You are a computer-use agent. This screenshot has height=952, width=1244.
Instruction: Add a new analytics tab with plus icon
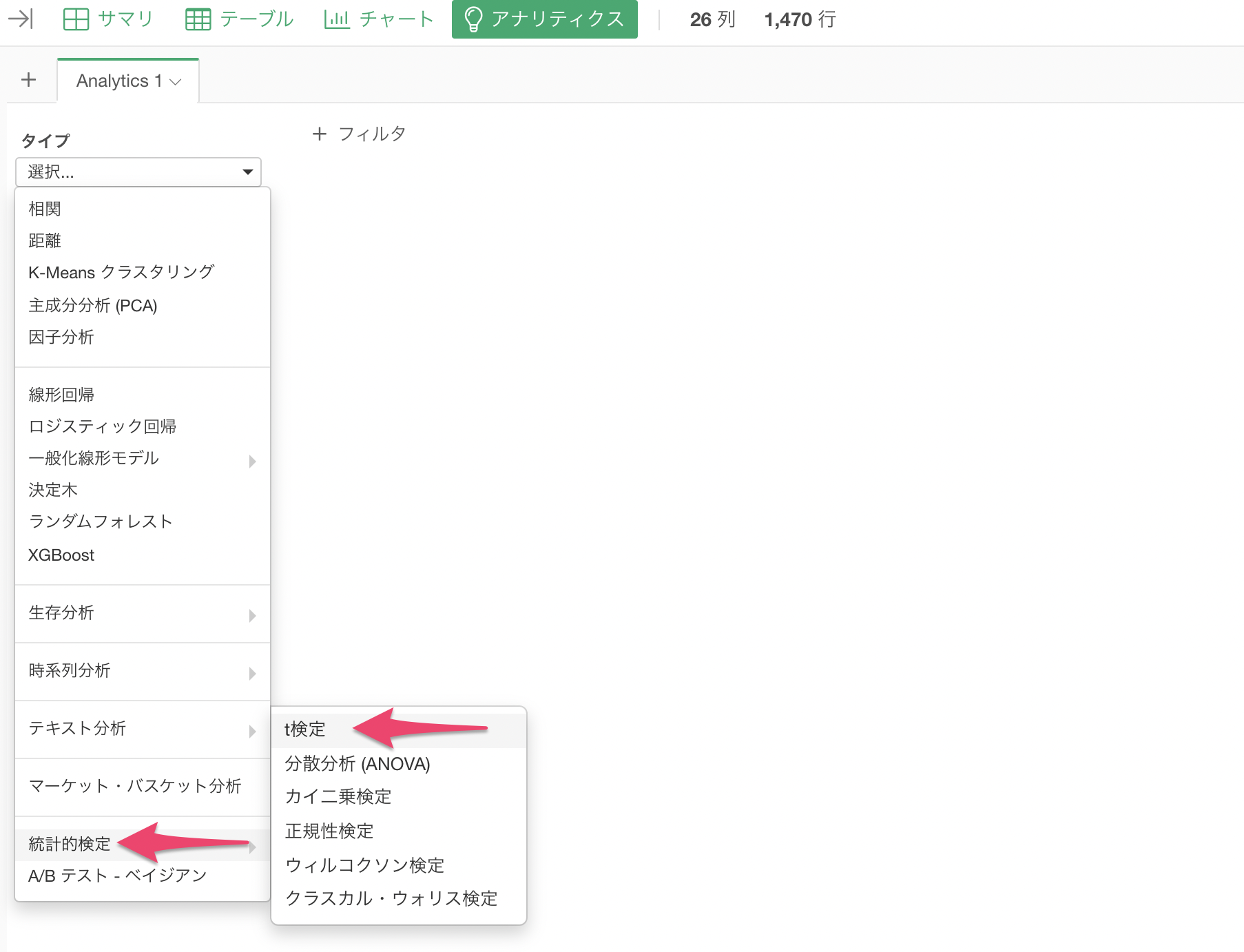[28, 80]
